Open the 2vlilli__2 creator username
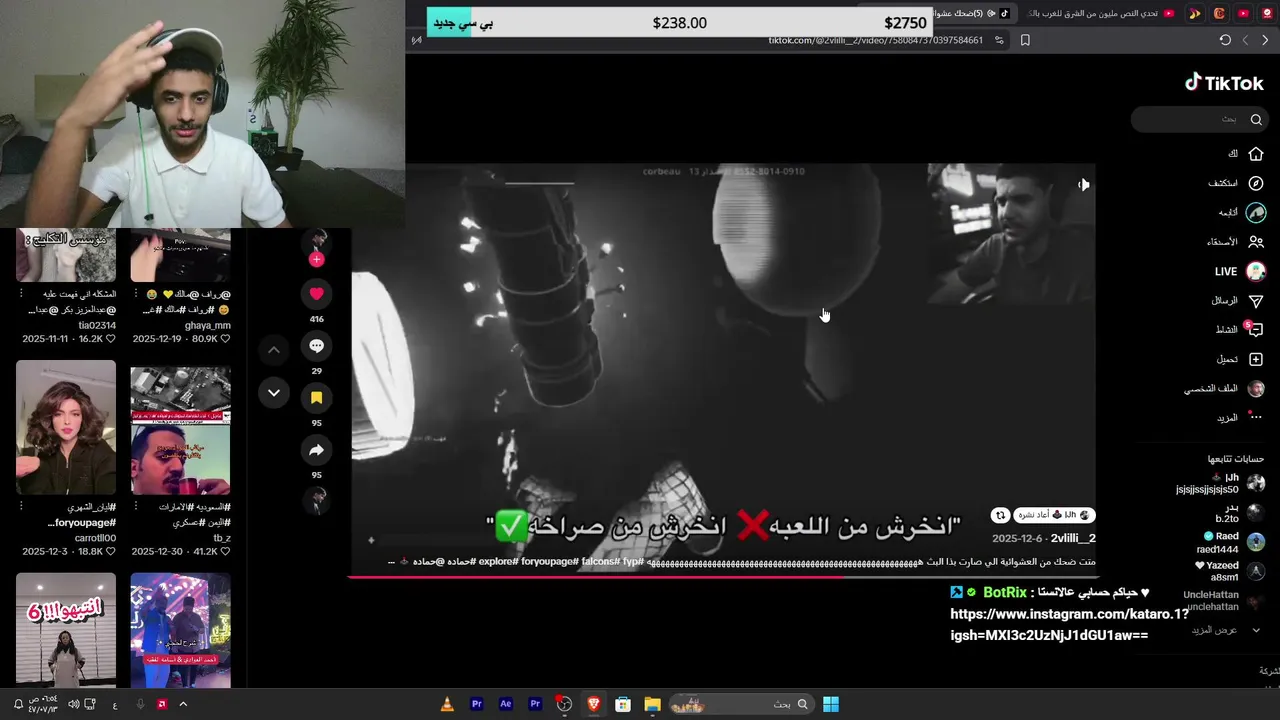Image resolution: width=1280 pixels, height=720 pixels. (1073, 538)
